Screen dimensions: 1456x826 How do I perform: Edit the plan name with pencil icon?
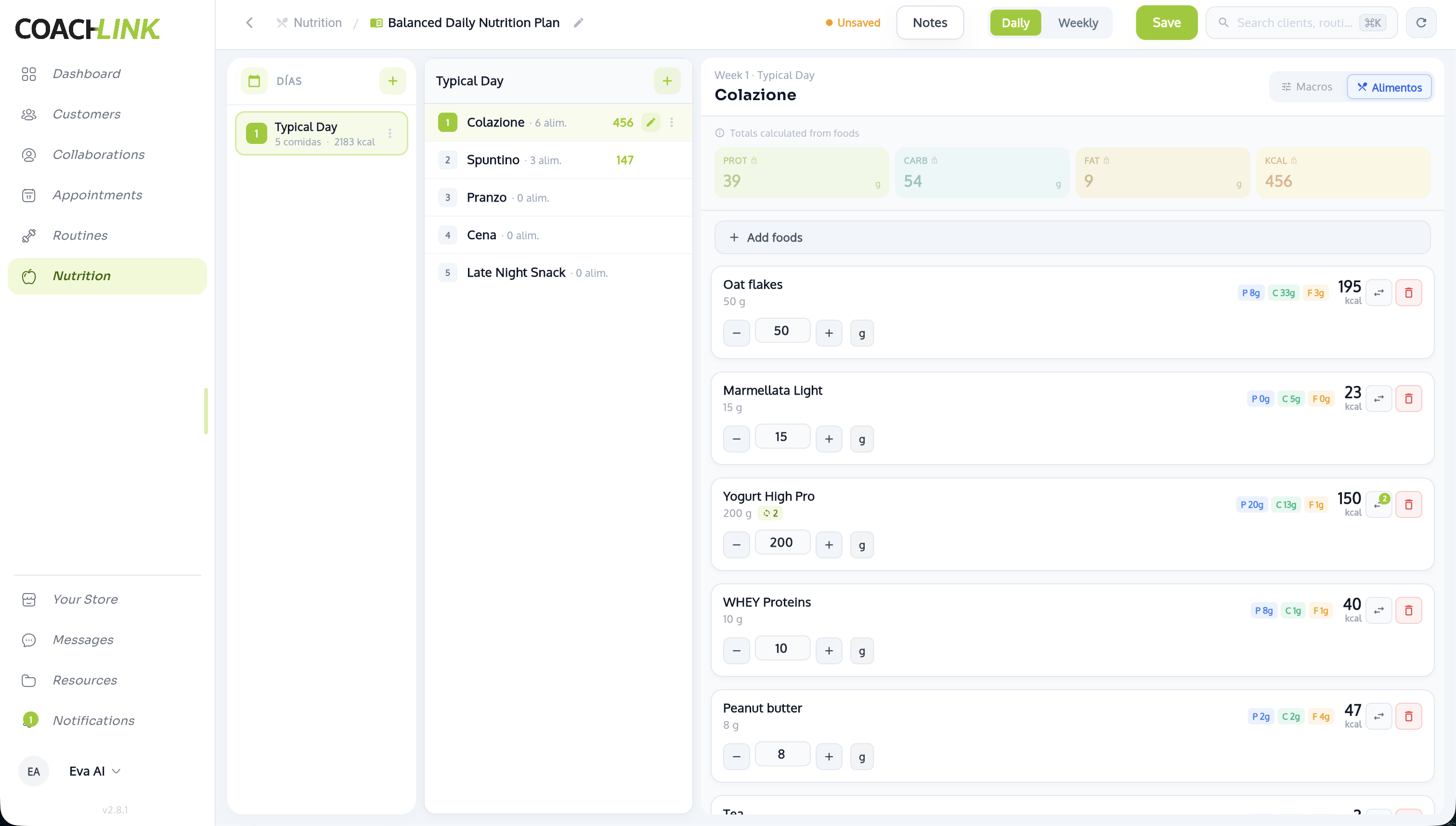point(578,23)
